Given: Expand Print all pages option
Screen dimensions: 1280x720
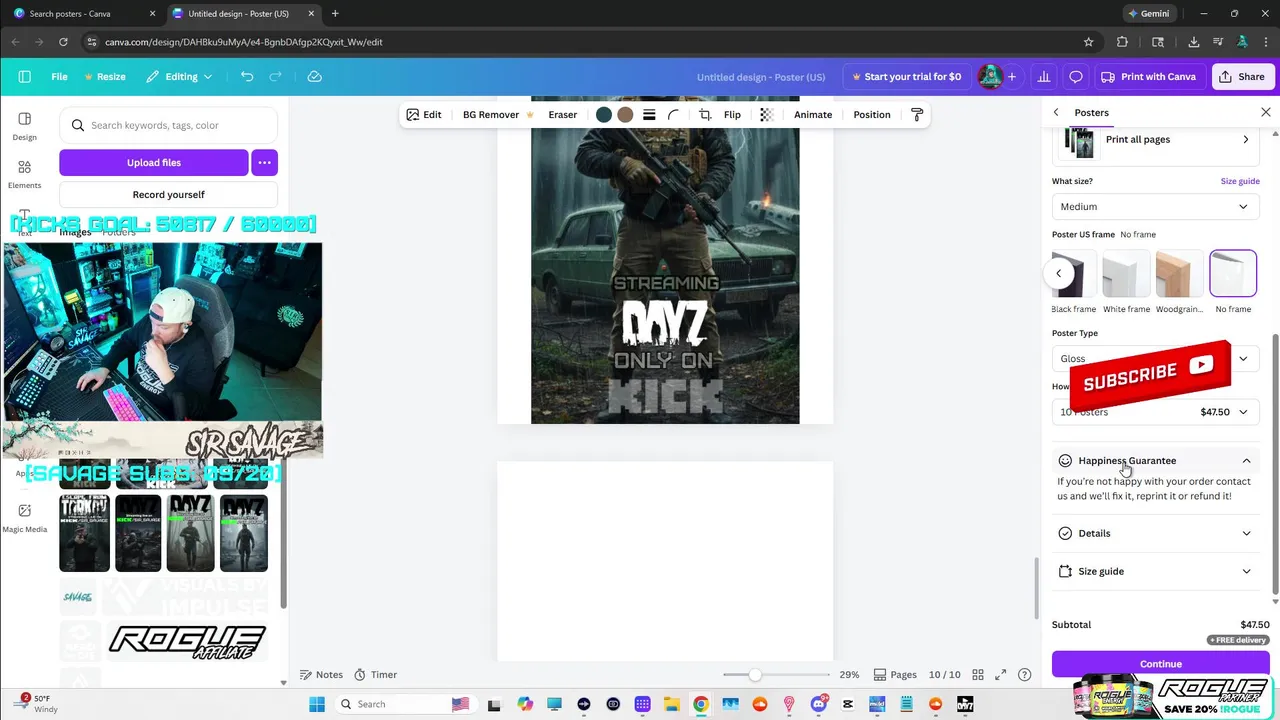Looking at the screenshot, I should point(1155,140).
